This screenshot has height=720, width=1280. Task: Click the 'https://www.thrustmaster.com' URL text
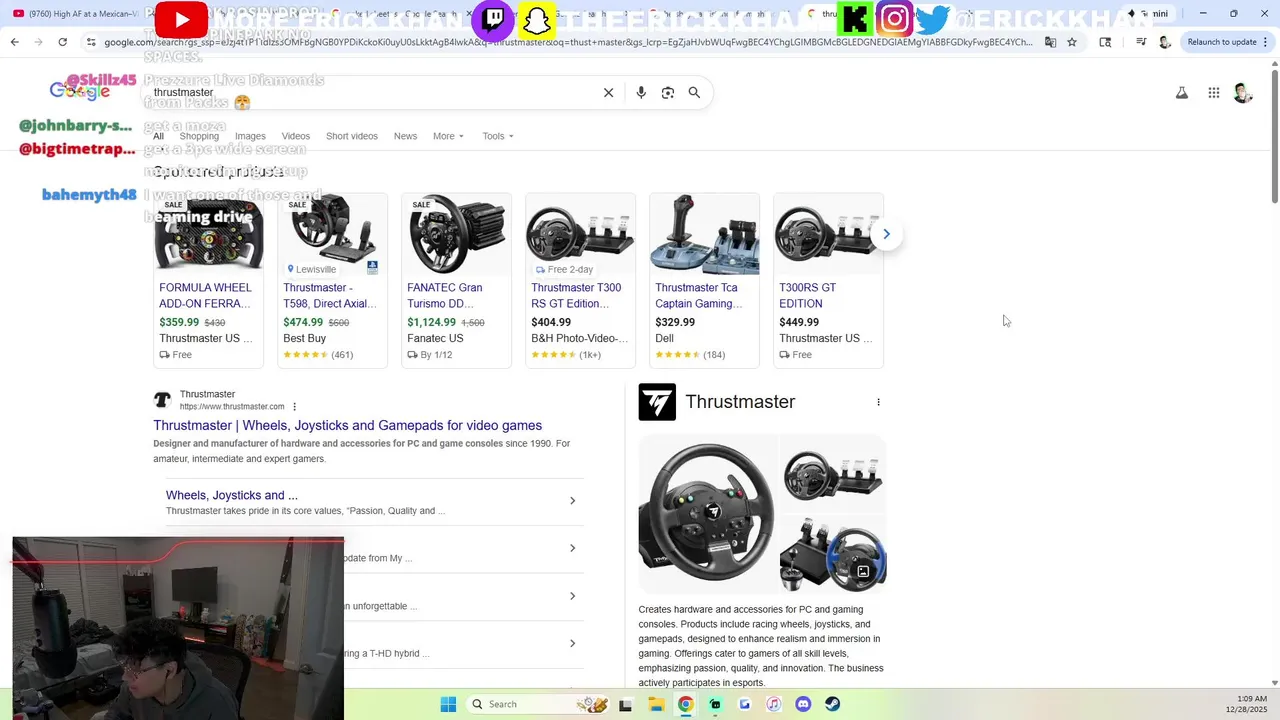tap(232, 407)
